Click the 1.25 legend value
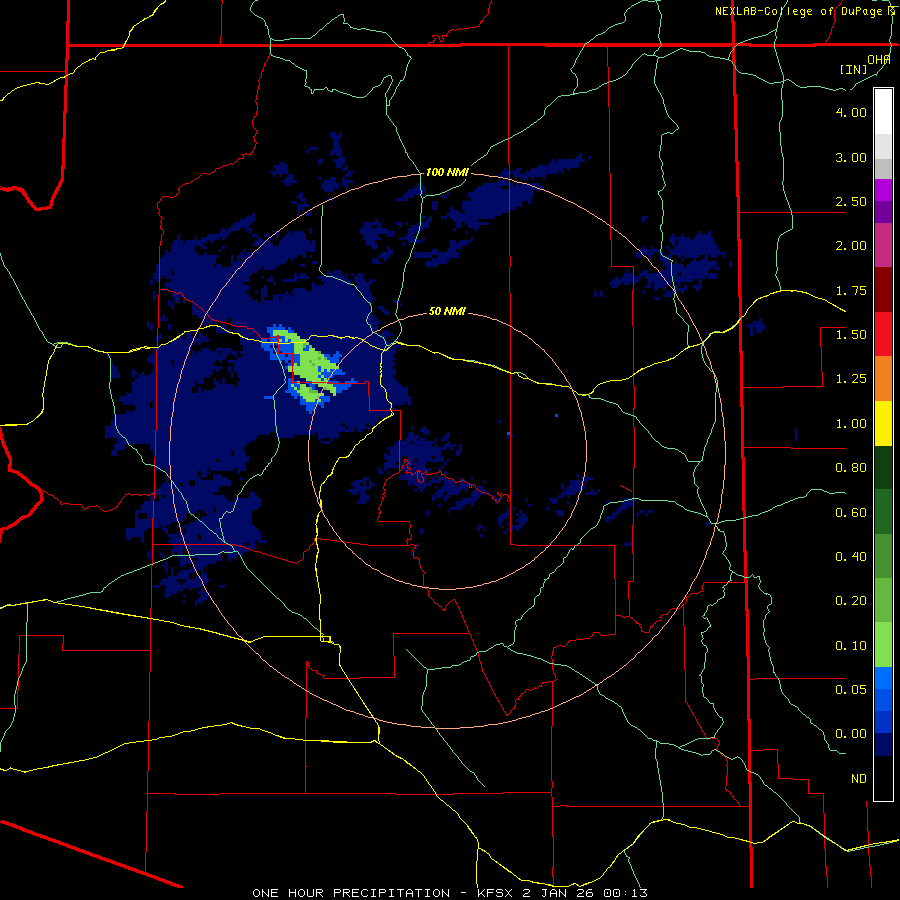Screen dimensions: 900x900 pyautogui.click(x=851, y=379)
